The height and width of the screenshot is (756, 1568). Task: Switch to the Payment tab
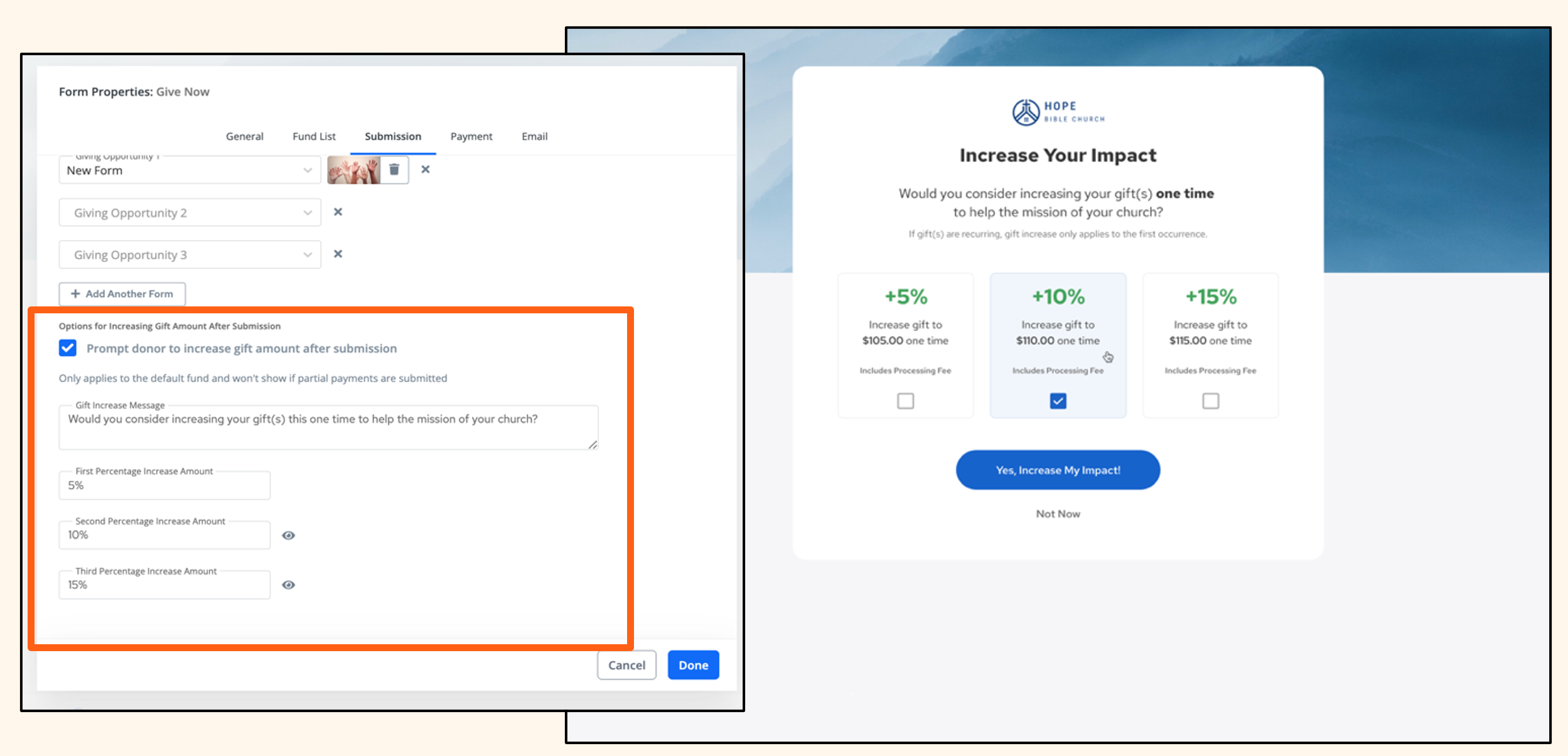click(x=471, y=136)
